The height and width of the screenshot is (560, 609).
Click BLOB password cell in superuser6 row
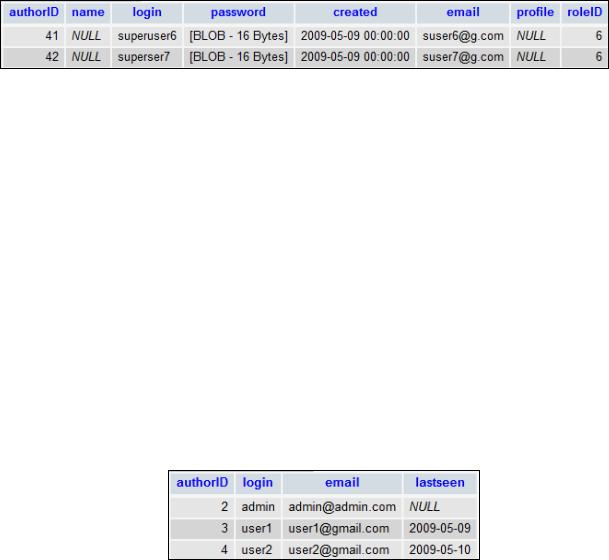(x=238, y=36)
